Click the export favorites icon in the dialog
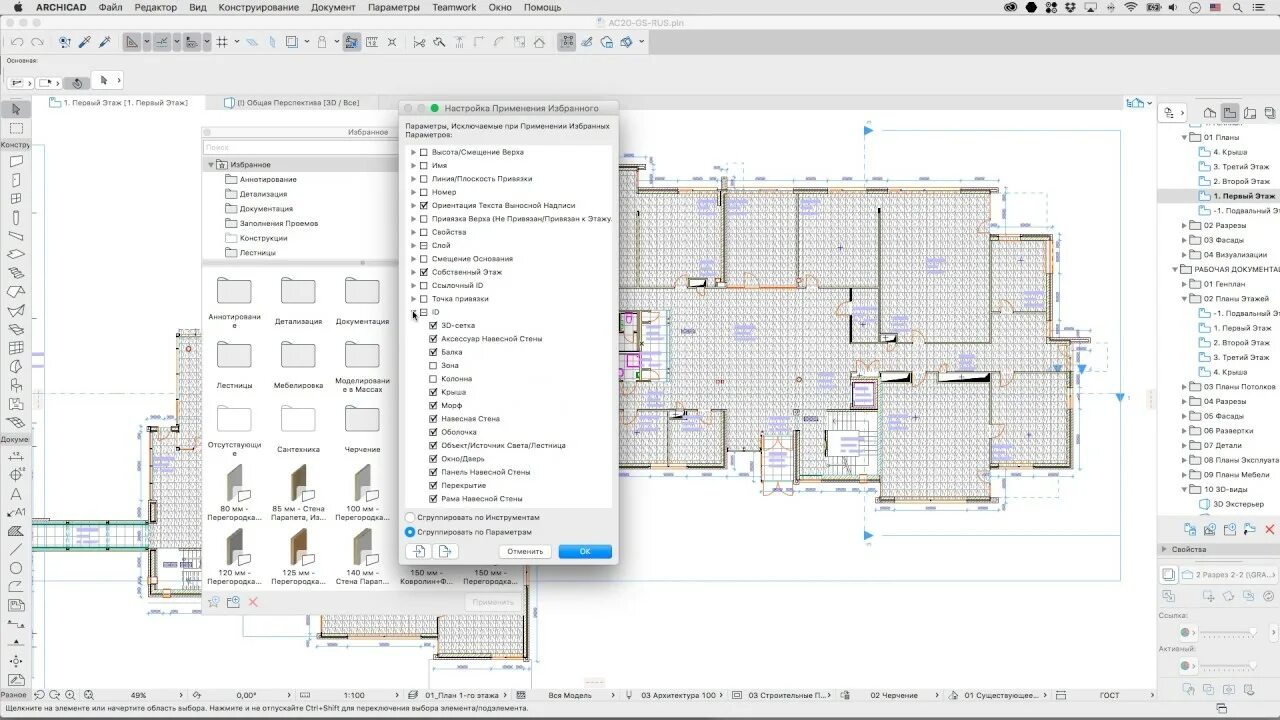Image resolution: width=1280 pixels, height=720 pixels. [x=445, y=551]
